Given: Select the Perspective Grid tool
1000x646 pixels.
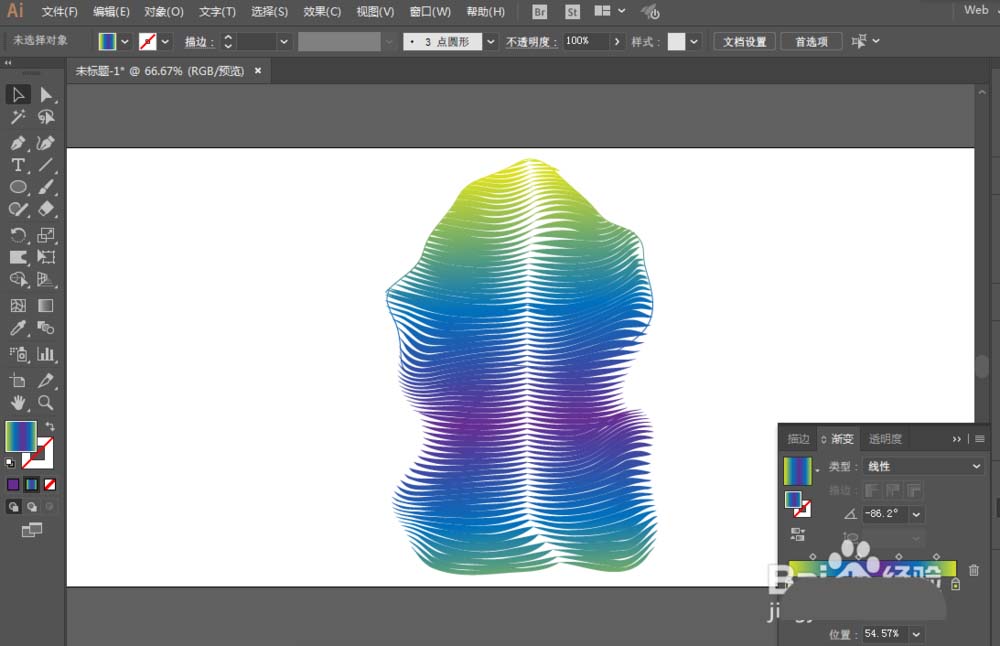Looking at the screenshot, I should [x=46, y=279].
